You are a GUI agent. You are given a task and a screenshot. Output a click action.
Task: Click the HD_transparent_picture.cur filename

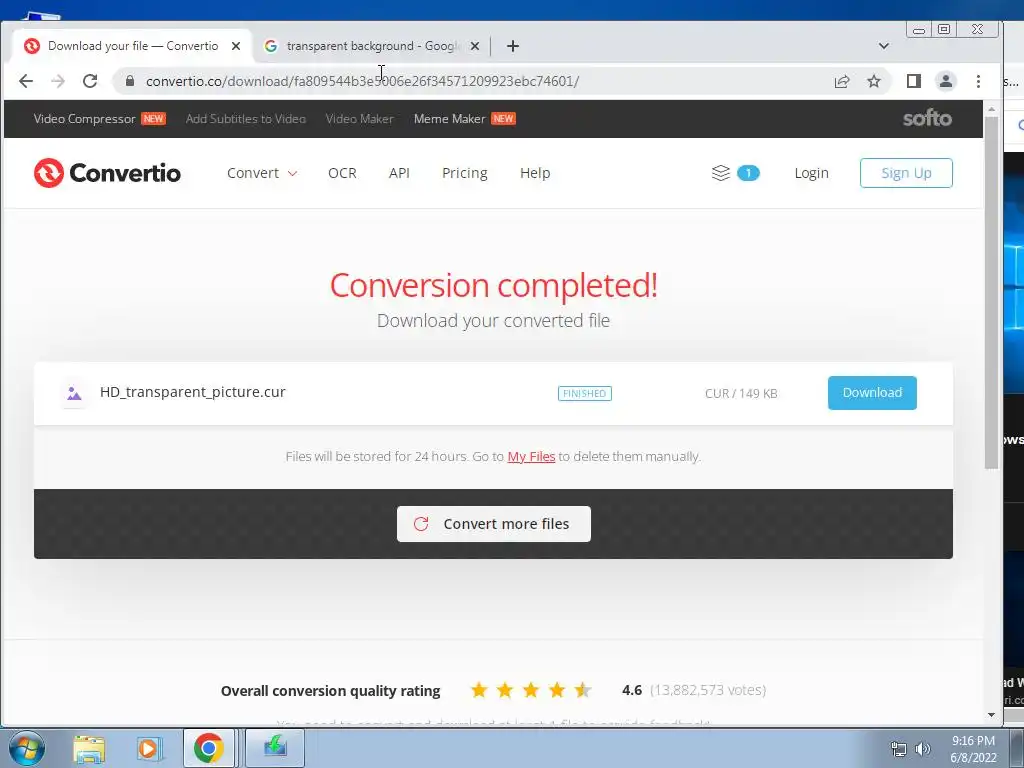click(x=193, y=392)
